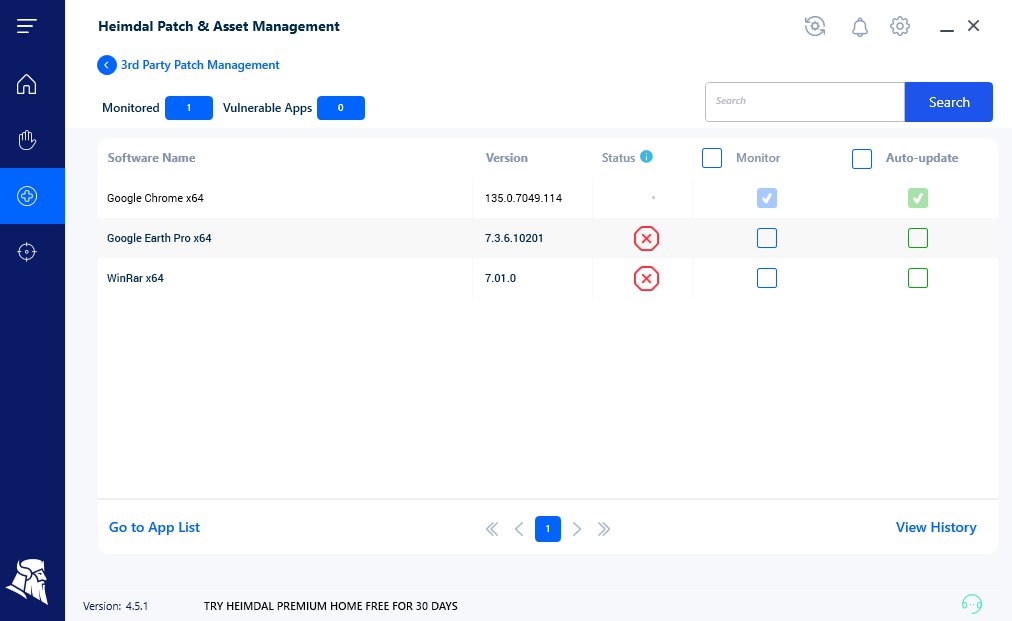Viewport: 1012px width, 621px height.
Task: Open the Go to App List link
Action: pyautogui.click(x=154, y=527)
